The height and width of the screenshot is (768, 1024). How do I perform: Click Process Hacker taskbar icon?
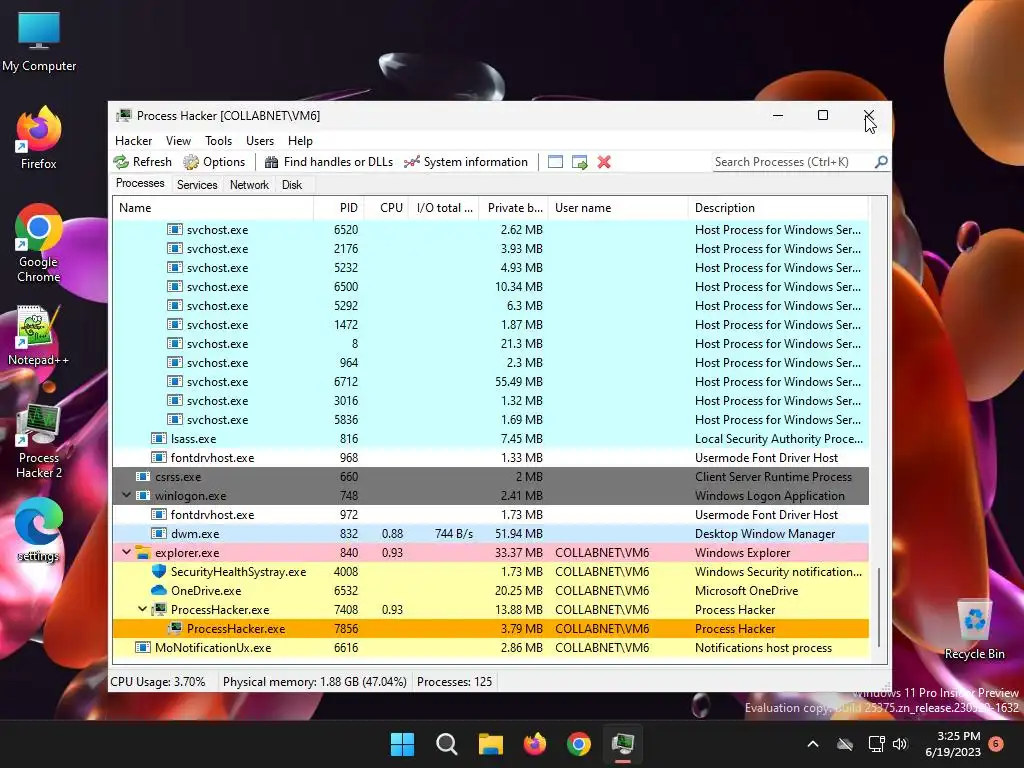coord(623,744)
